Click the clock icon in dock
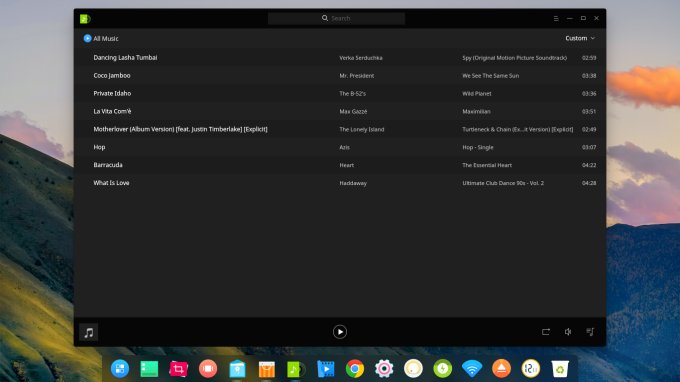Viewport: 680px width, 382px height. [x=531, y=369]
